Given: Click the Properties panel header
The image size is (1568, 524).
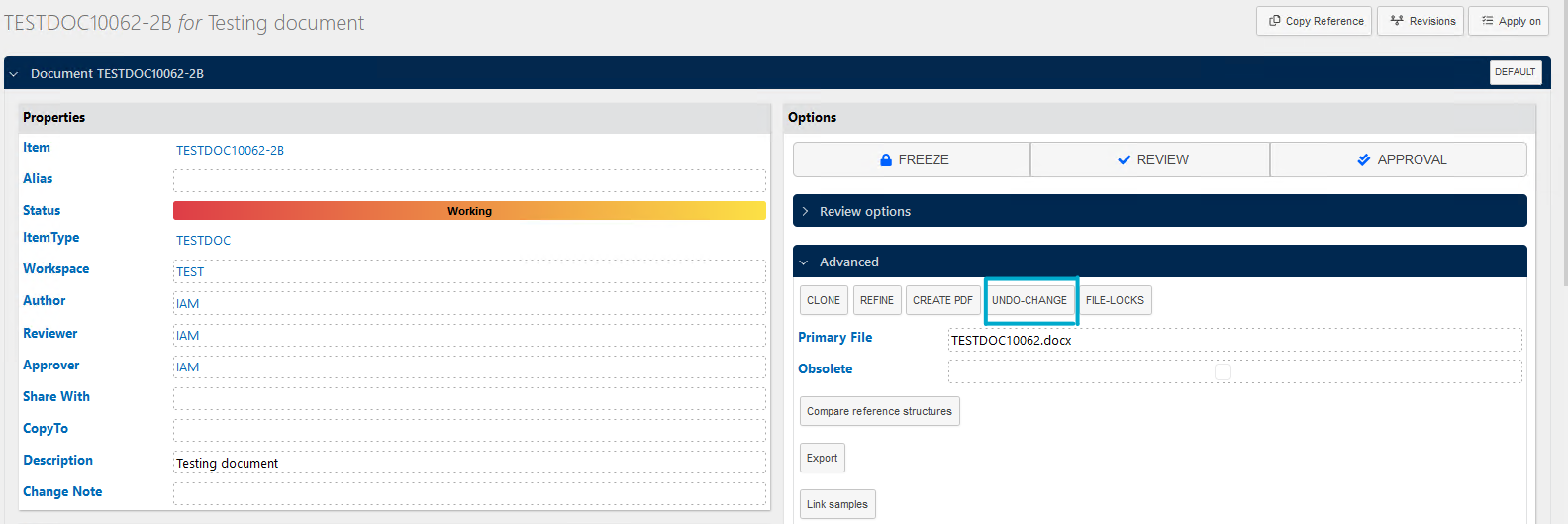Looking at the screenshot, I should [394, 118].
